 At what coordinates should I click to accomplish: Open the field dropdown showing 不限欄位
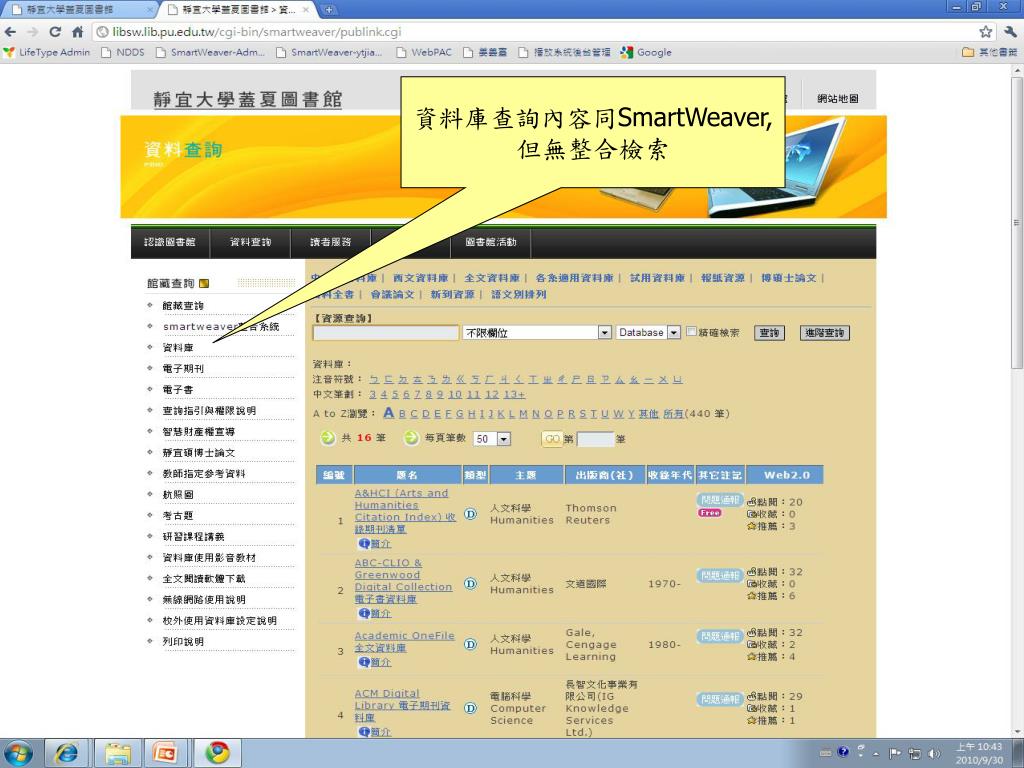(537, 332)
